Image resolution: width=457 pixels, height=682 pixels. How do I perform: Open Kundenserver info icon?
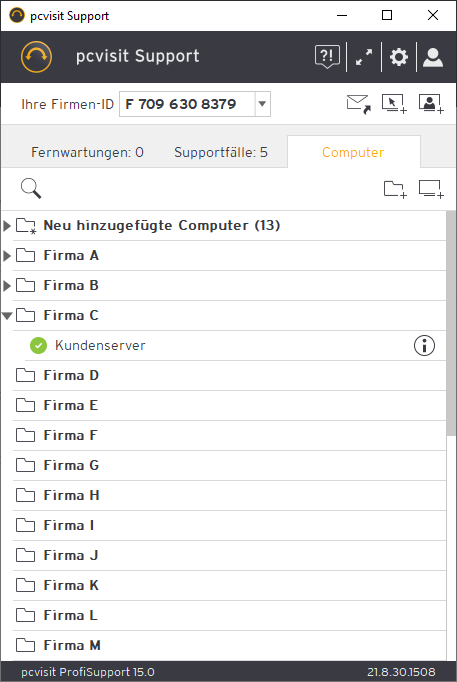click(424, 345)
